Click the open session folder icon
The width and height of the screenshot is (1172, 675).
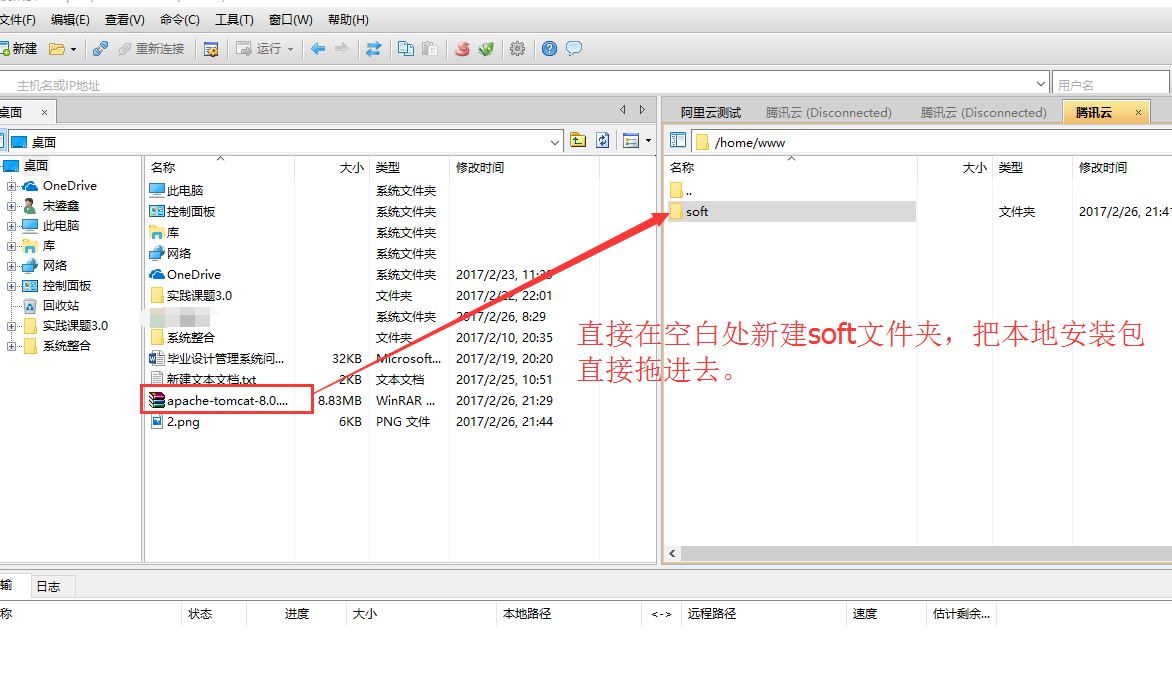pyautogui.click(x=57, y=49)
